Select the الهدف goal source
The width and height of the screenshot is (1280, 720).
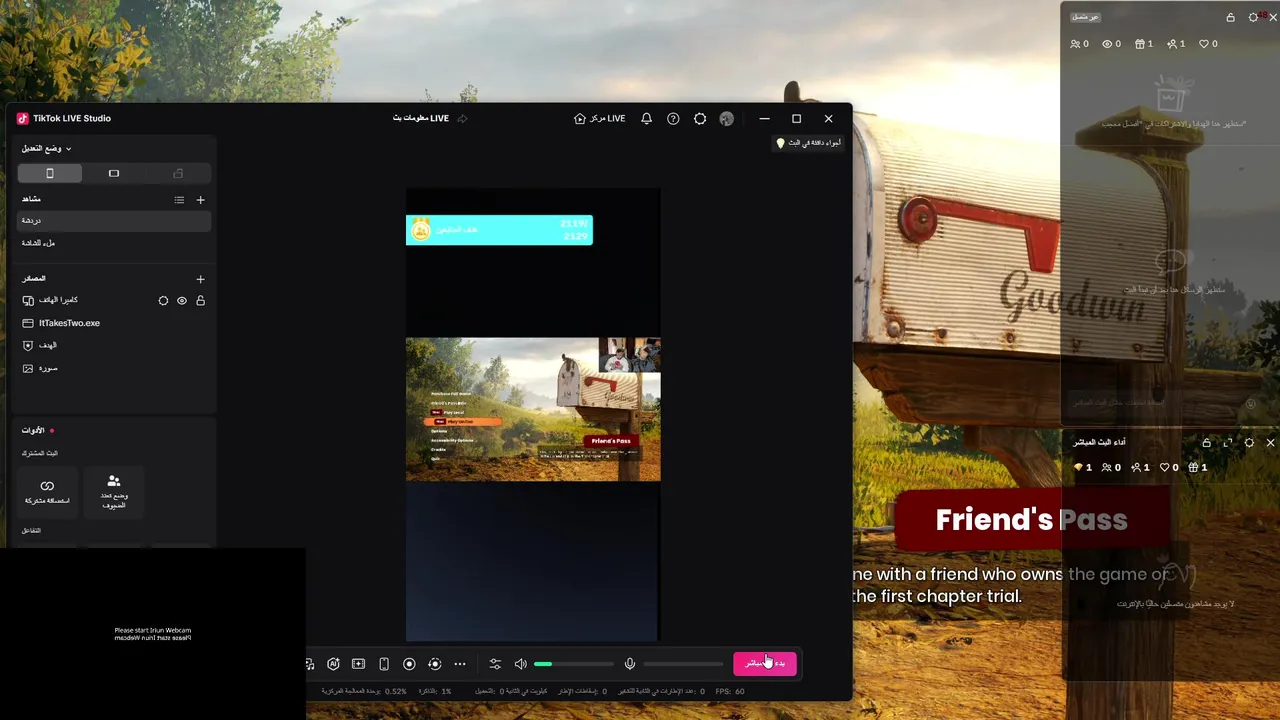coord(114,345)
